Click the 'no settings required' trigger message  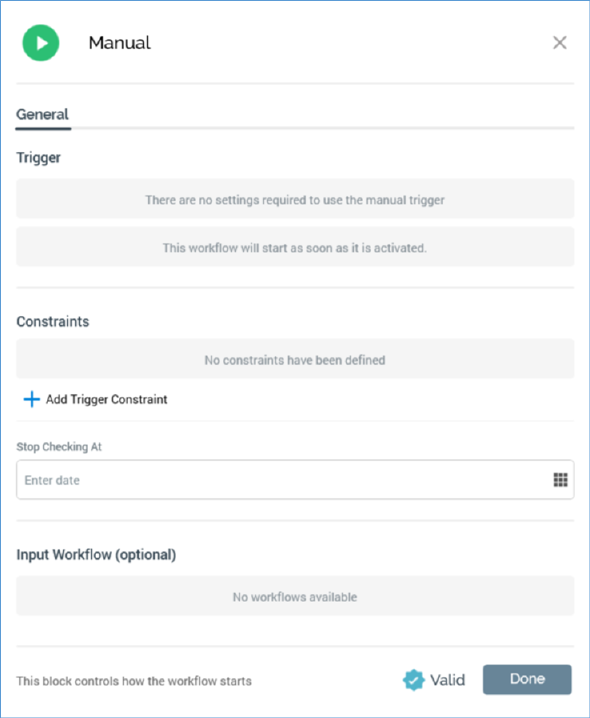(x=295, y=199)
